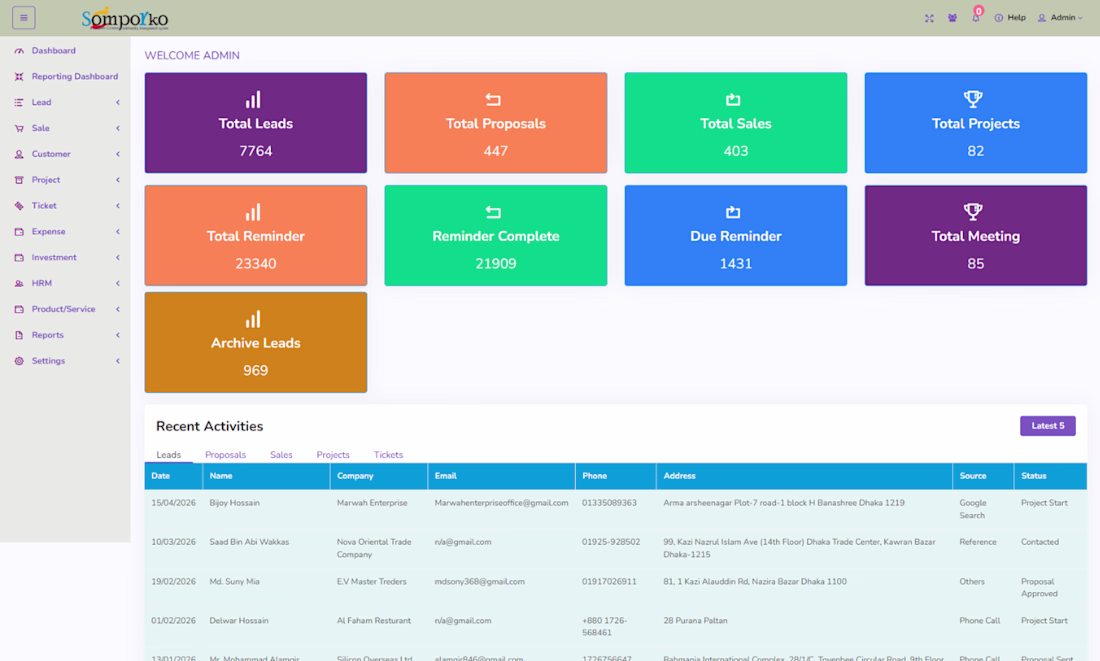Viewport: 1100px width, 661px height.
Task: Click date 15/04/2026 in table
Action: click(x=173, y=503)
